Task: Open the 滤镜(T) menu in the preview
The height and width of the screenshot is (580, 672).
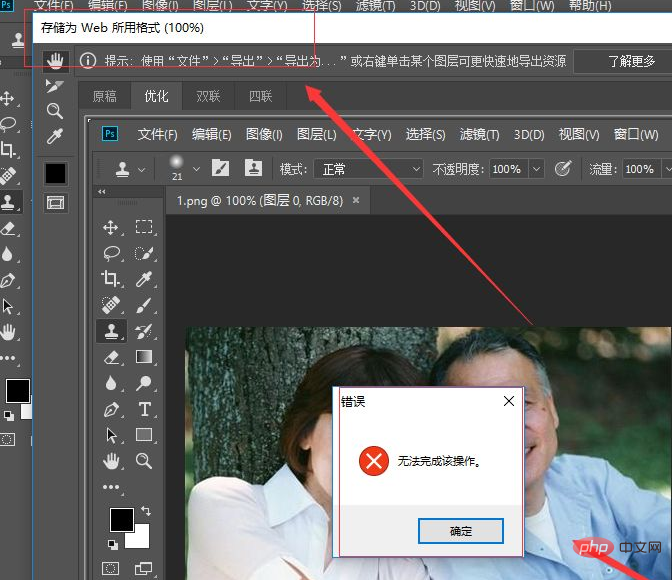Action: pos(479,135)
